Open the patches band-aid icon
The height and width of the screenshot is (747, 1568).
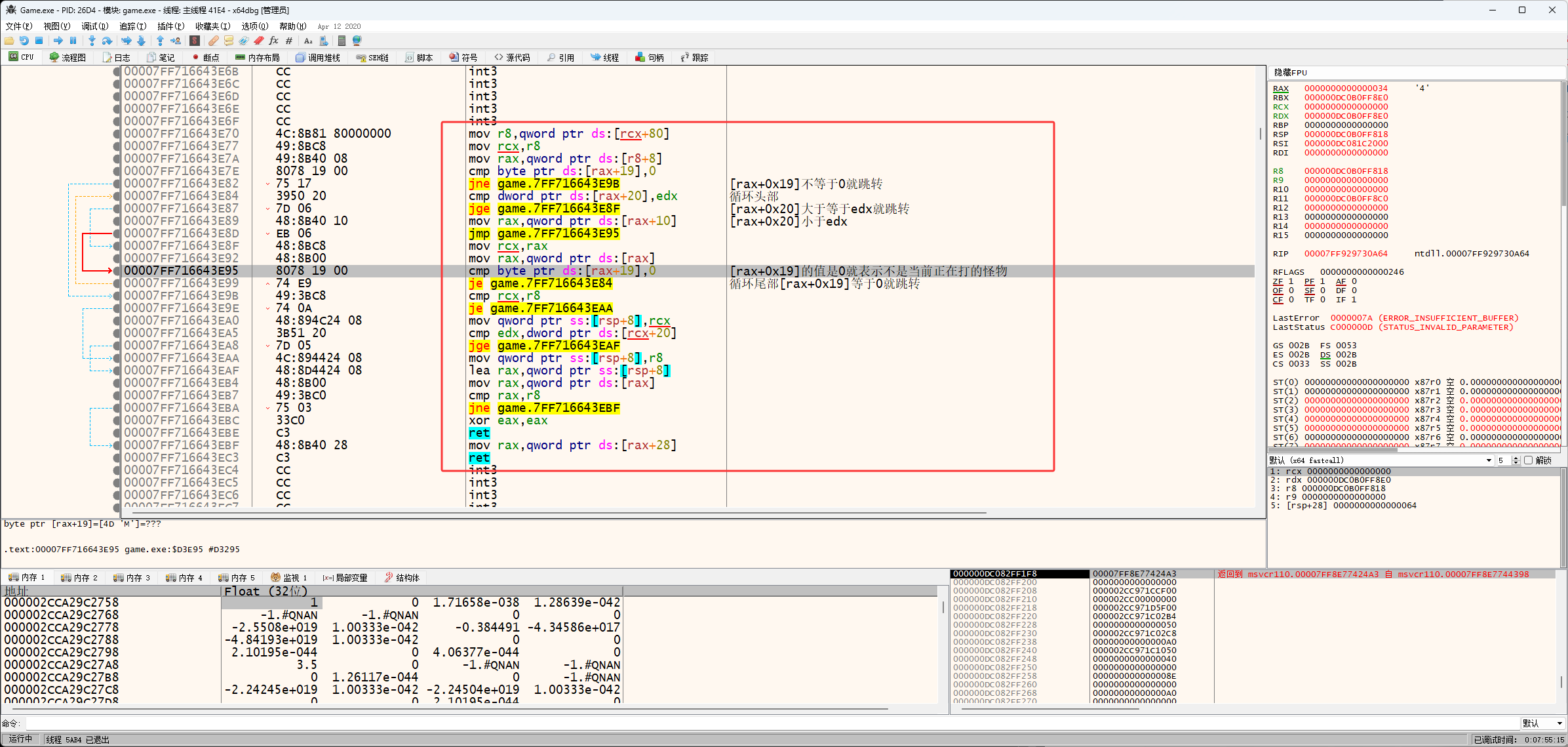tap(213, 41)
